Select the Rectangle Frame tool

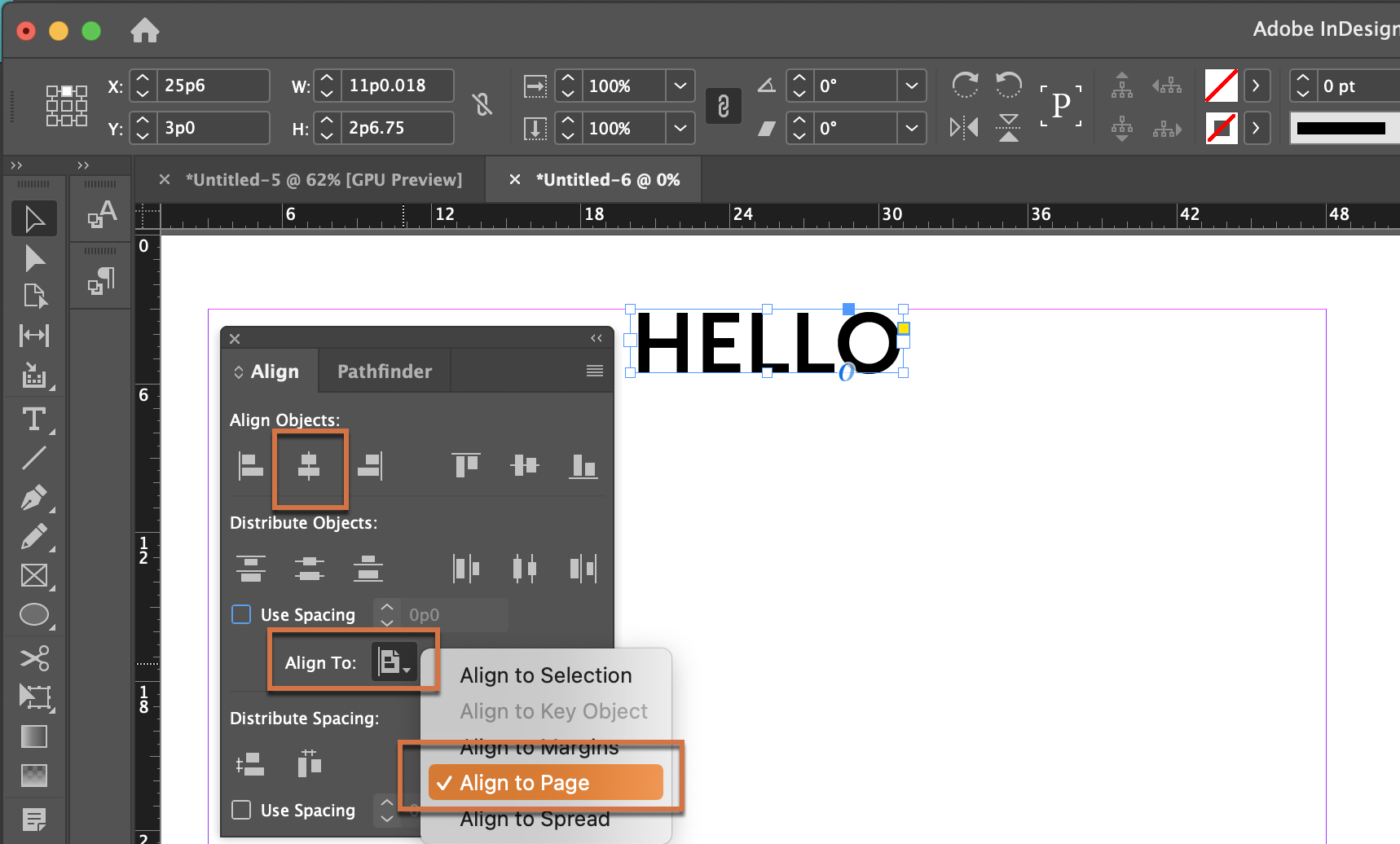tap(34, 576)
